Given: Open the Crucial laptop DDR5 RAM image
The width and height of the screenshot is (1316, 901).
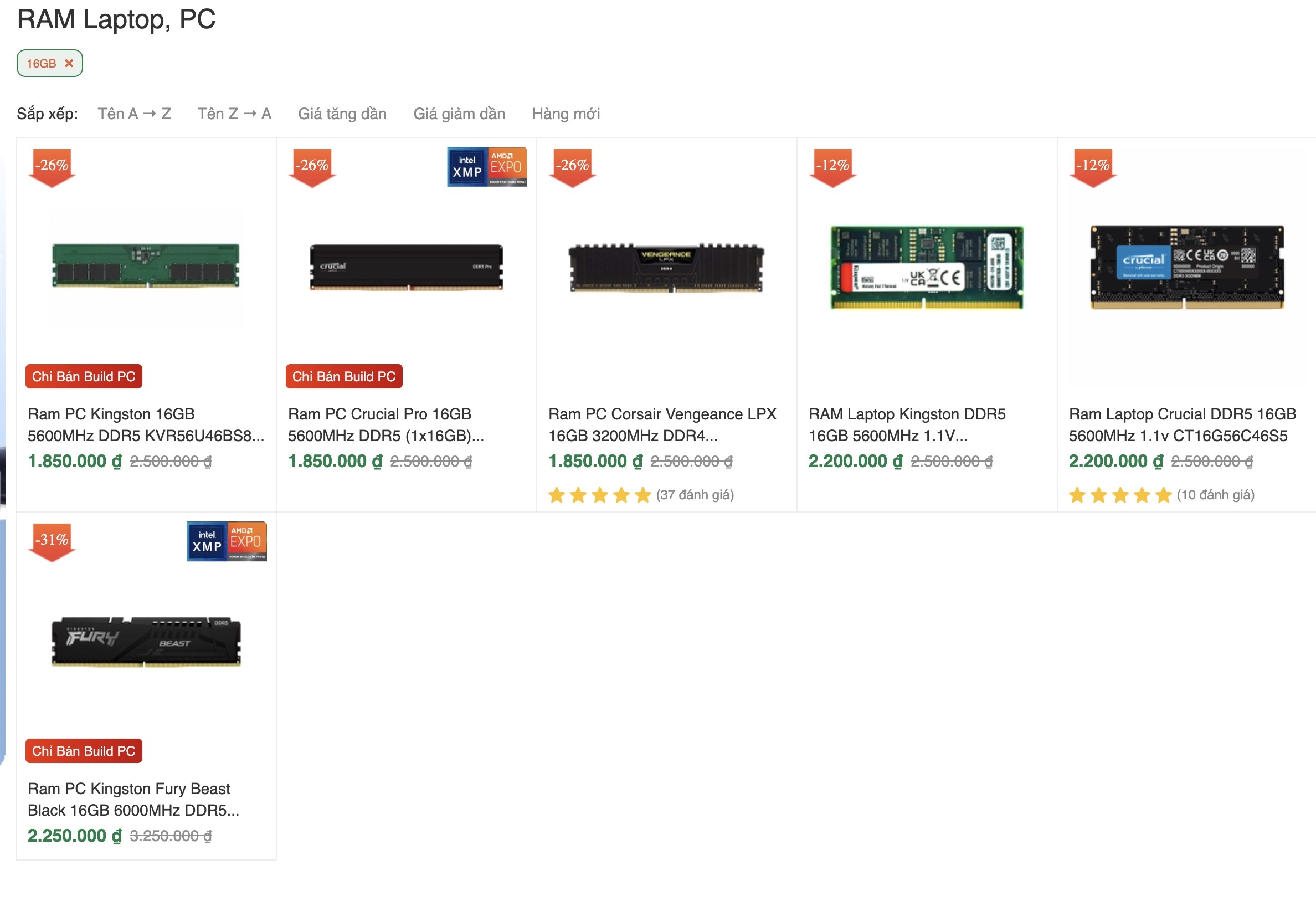Looking at the screenshot, I should pos(1186,268).
